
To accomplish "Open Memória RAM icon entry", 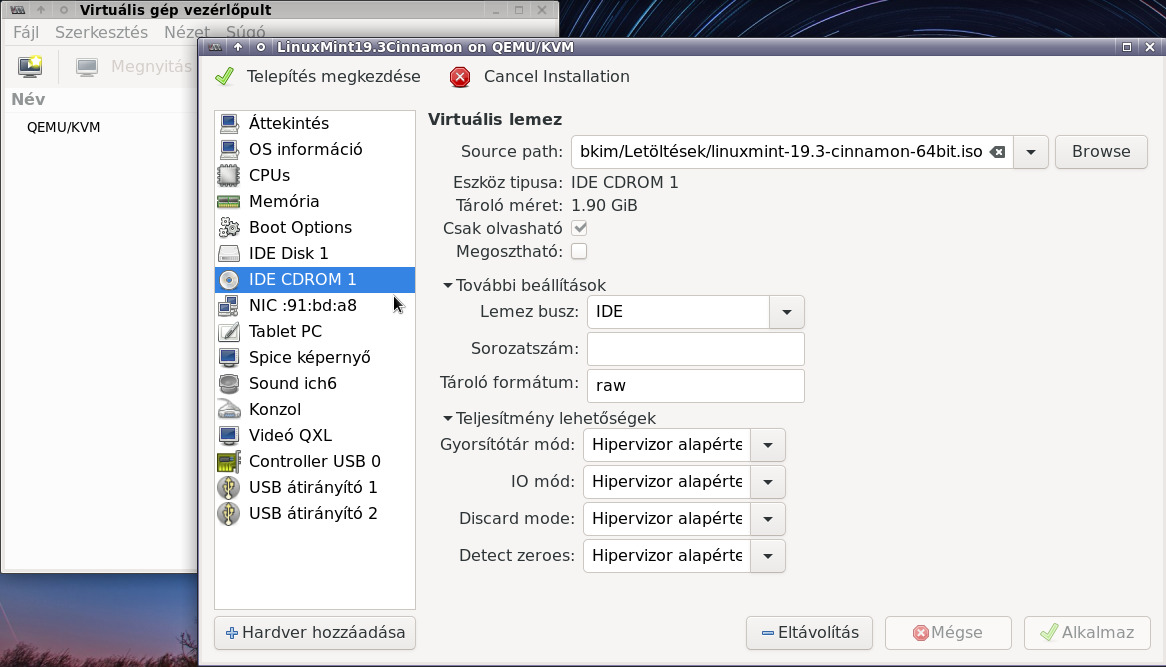I will [x=229, y=202].
